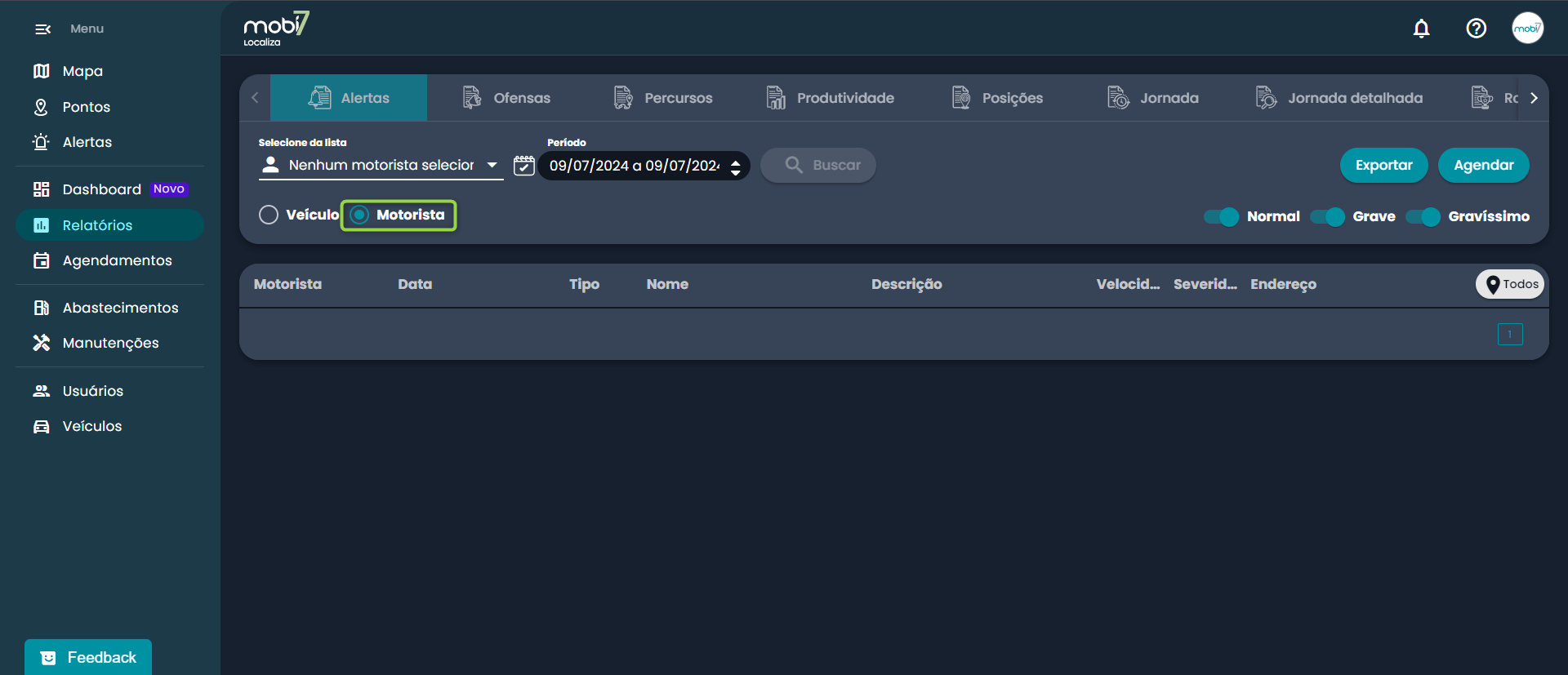
Task: Switch to the Percursos report tab
Action: click(x=663, y=98)
